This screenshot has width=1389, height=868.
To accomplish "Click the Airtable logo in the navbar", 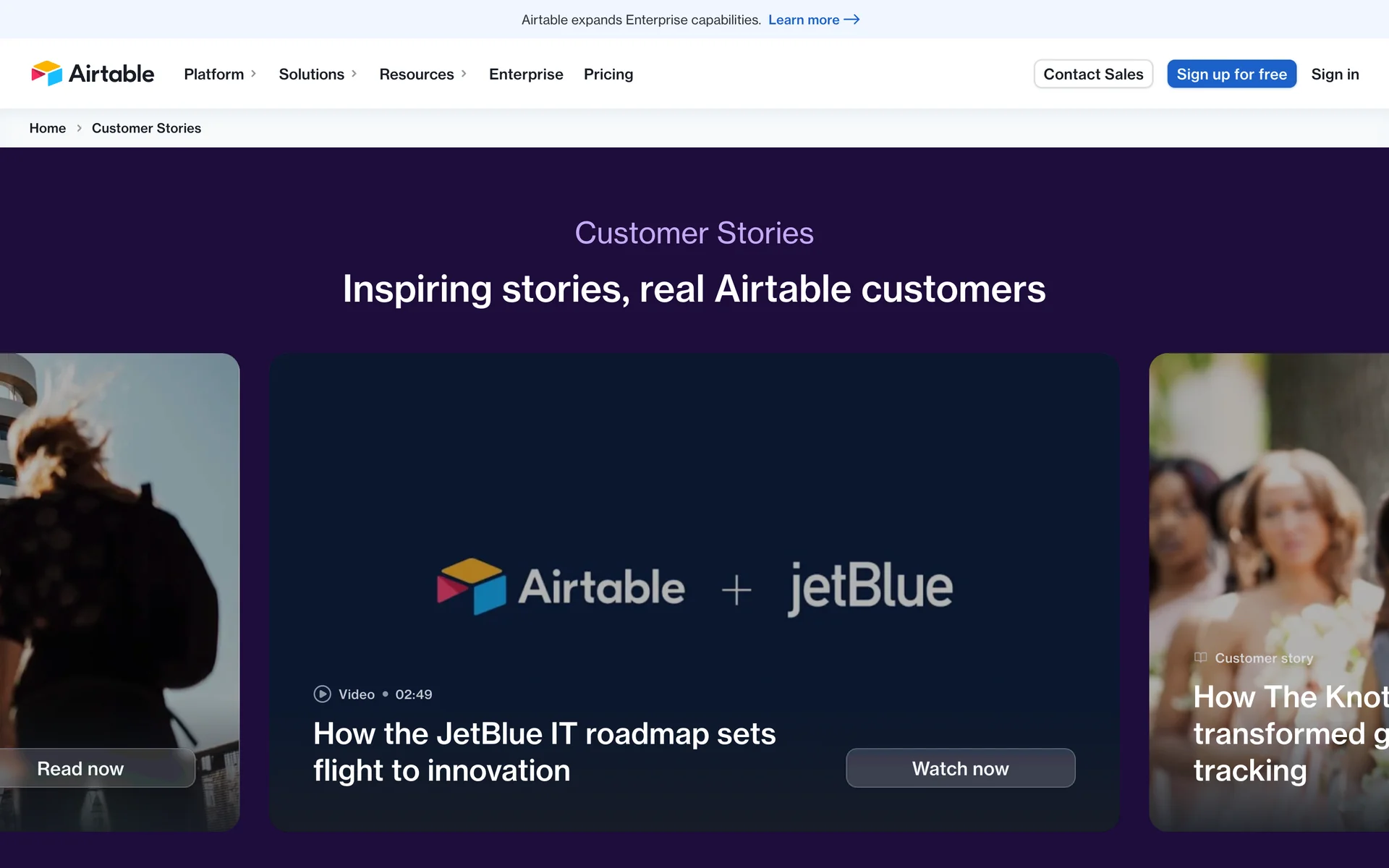I will [93, 74].
